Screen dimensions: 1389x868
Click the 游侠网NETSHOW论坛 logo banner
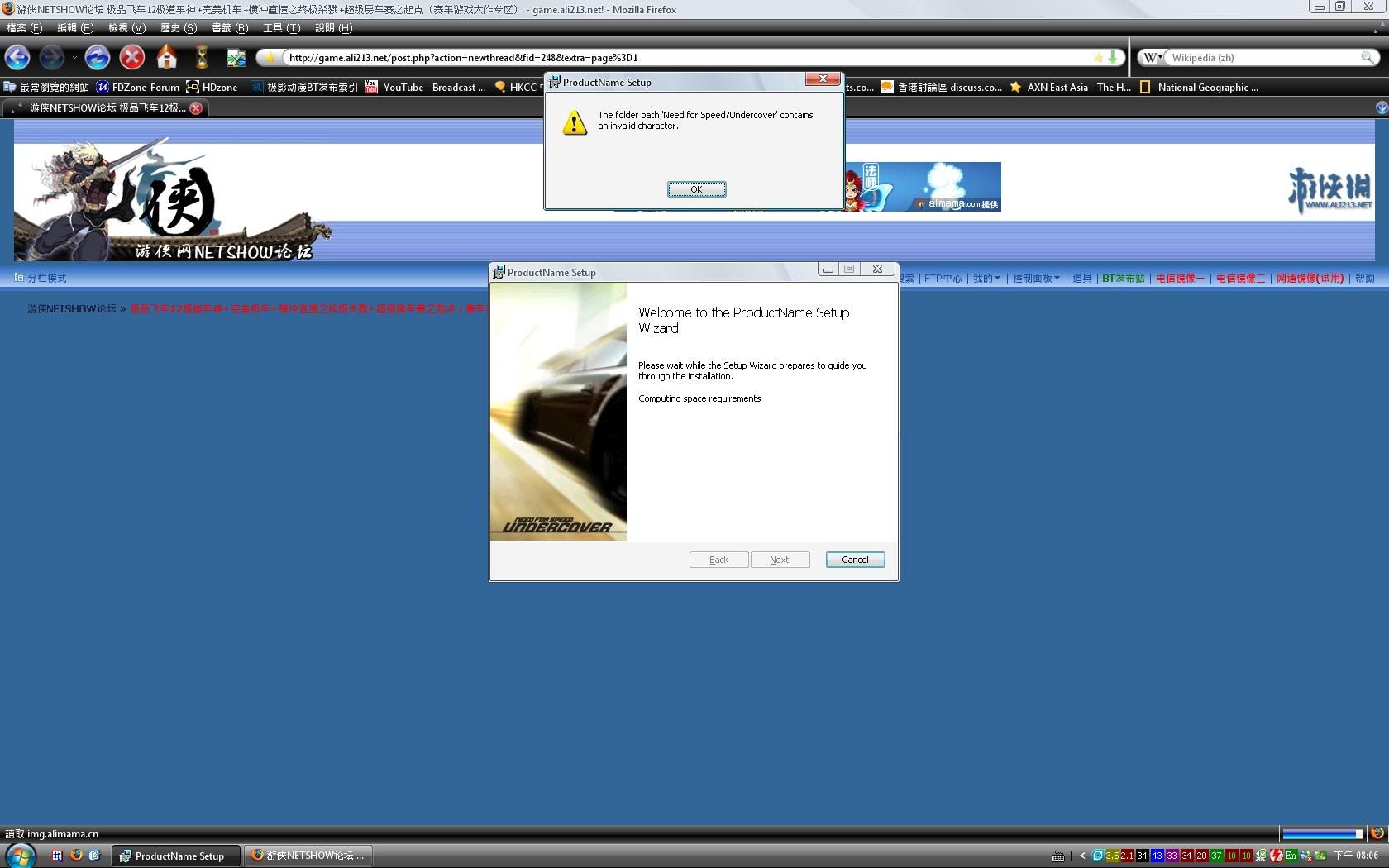coord(172,201)
